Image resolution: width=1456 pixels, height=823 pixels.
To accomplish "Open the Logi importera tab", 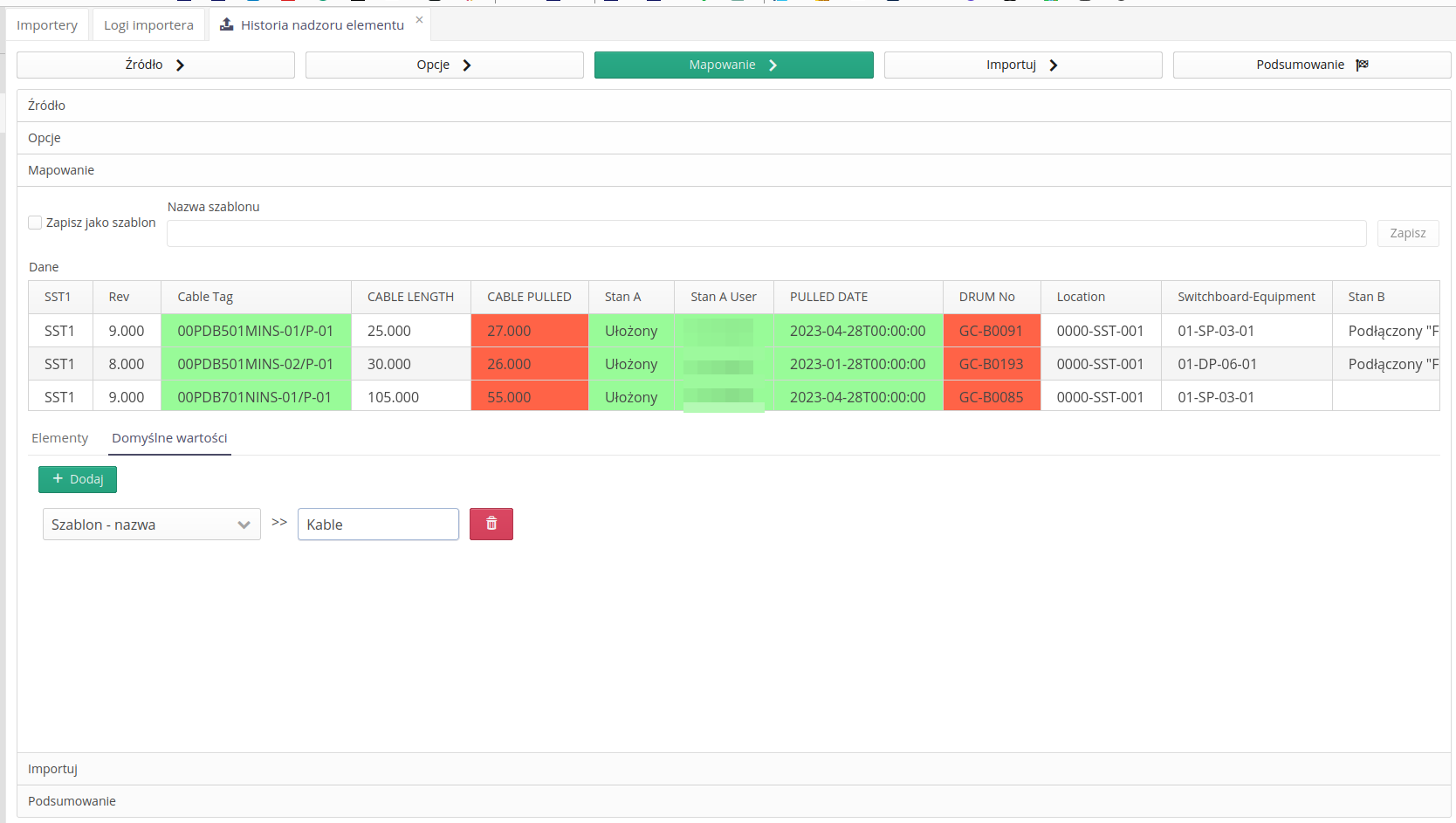I will [148, 24].
